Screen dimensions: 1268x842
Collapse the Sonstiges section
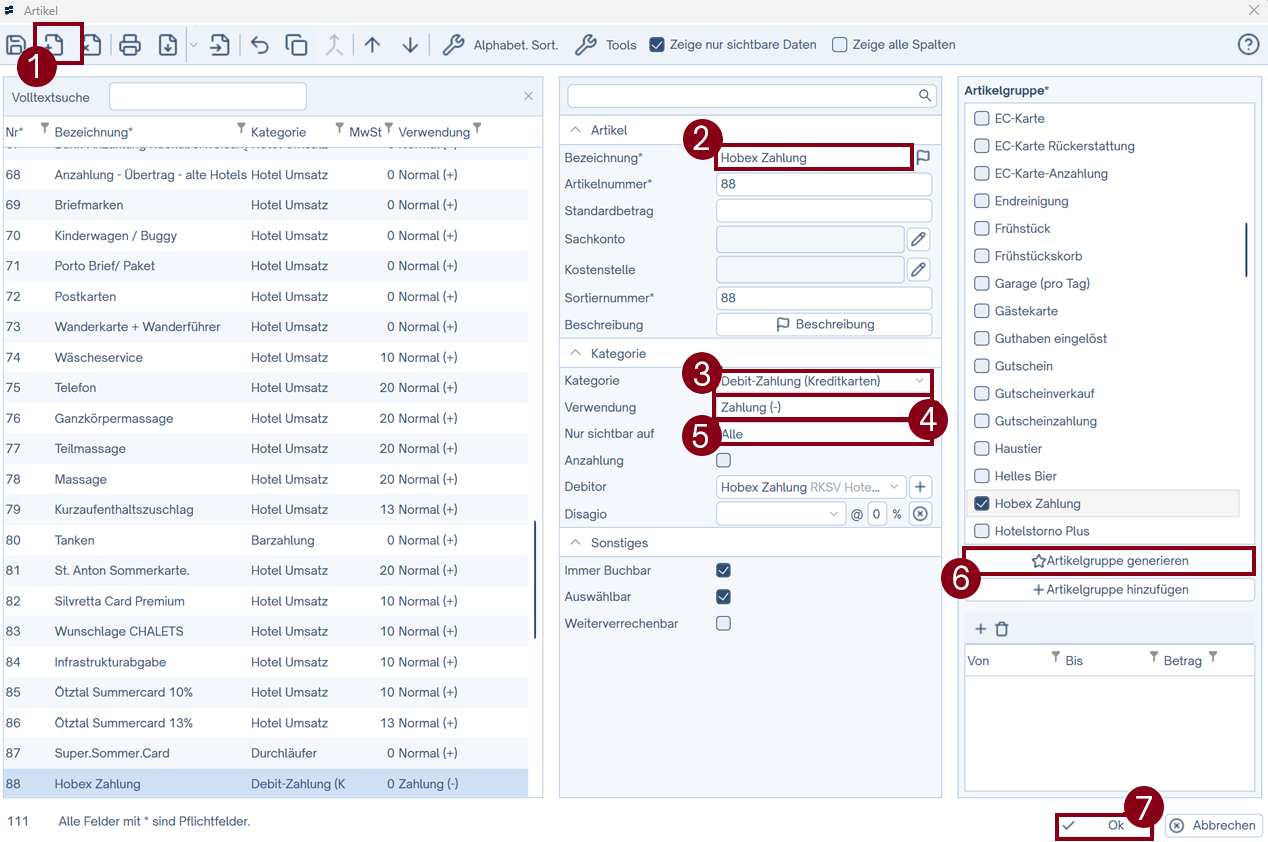click(576, 543)
